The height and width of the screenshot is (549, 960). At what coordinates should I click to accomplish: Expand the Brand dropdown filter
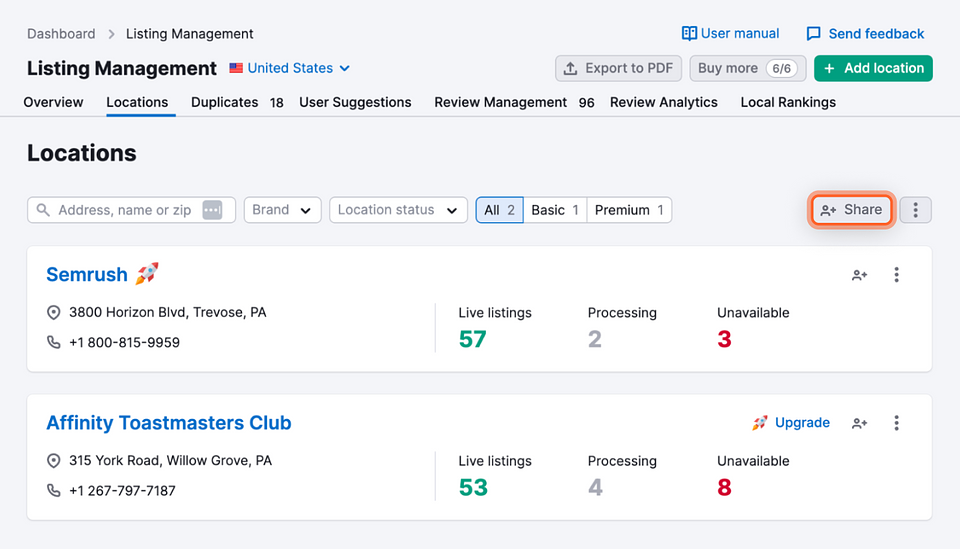(282, 210)
